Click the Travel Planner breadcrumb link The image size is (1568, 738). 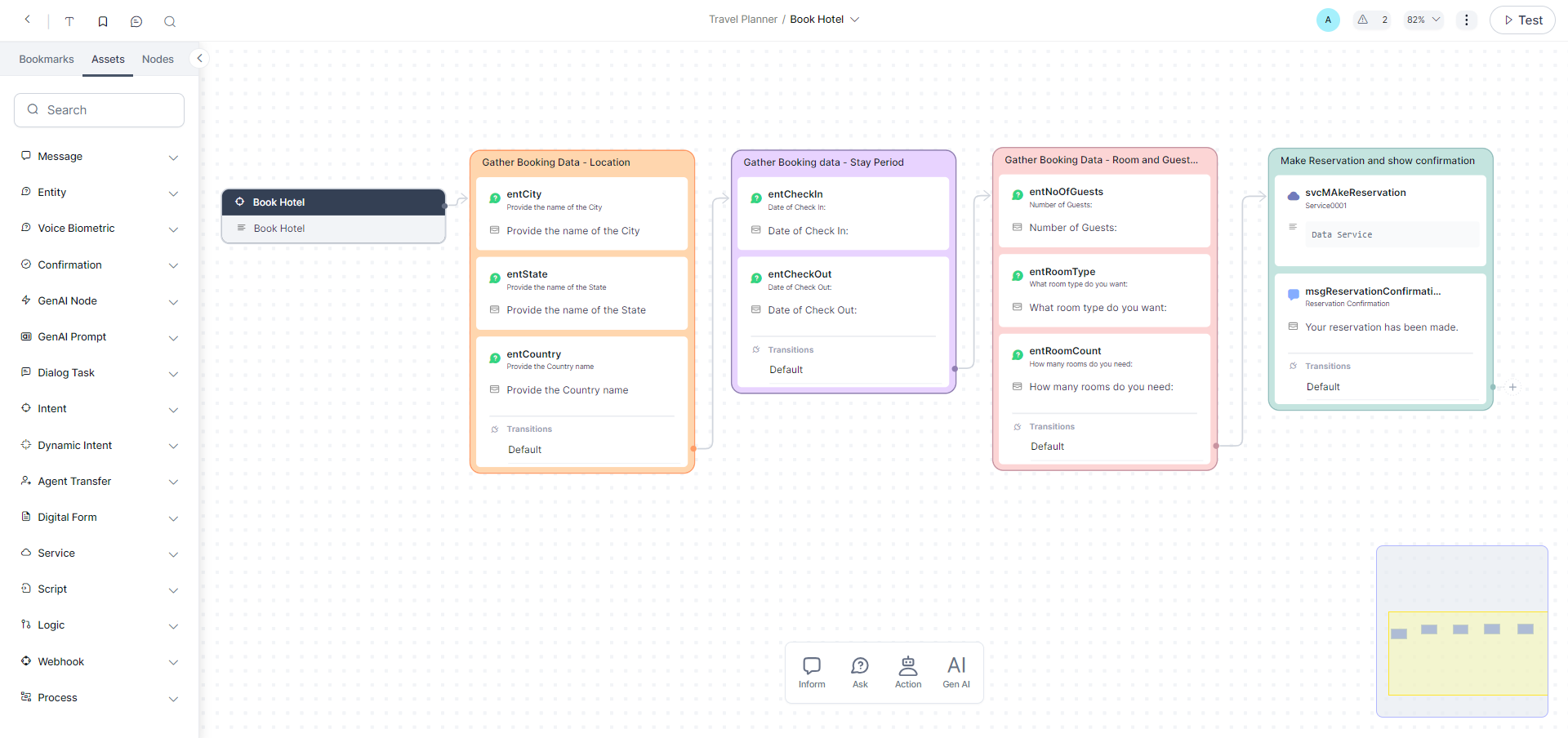click(x=742, y=19)
